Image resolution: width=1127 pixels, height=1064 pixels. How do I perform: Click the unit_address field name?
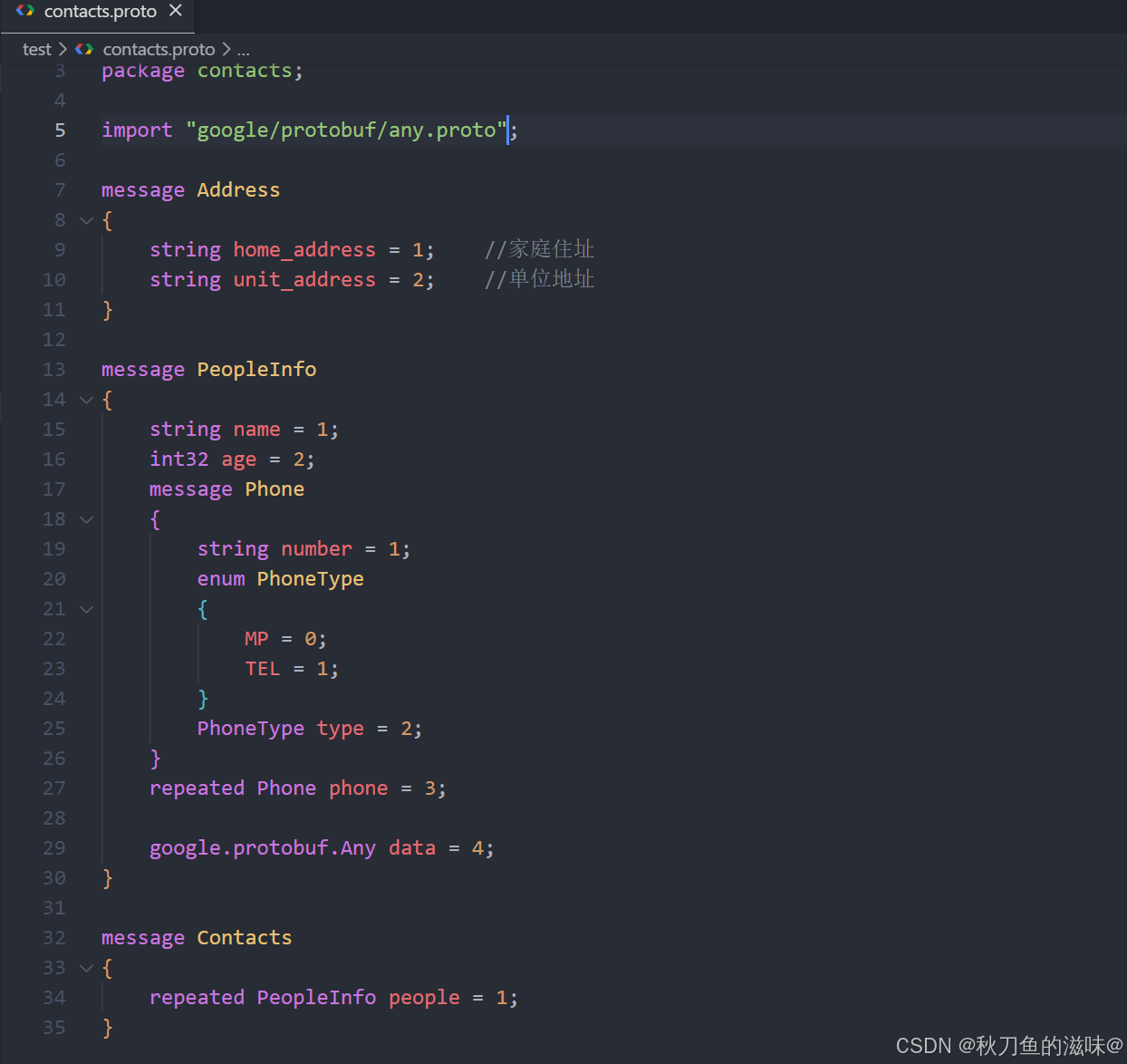point(304,280)
